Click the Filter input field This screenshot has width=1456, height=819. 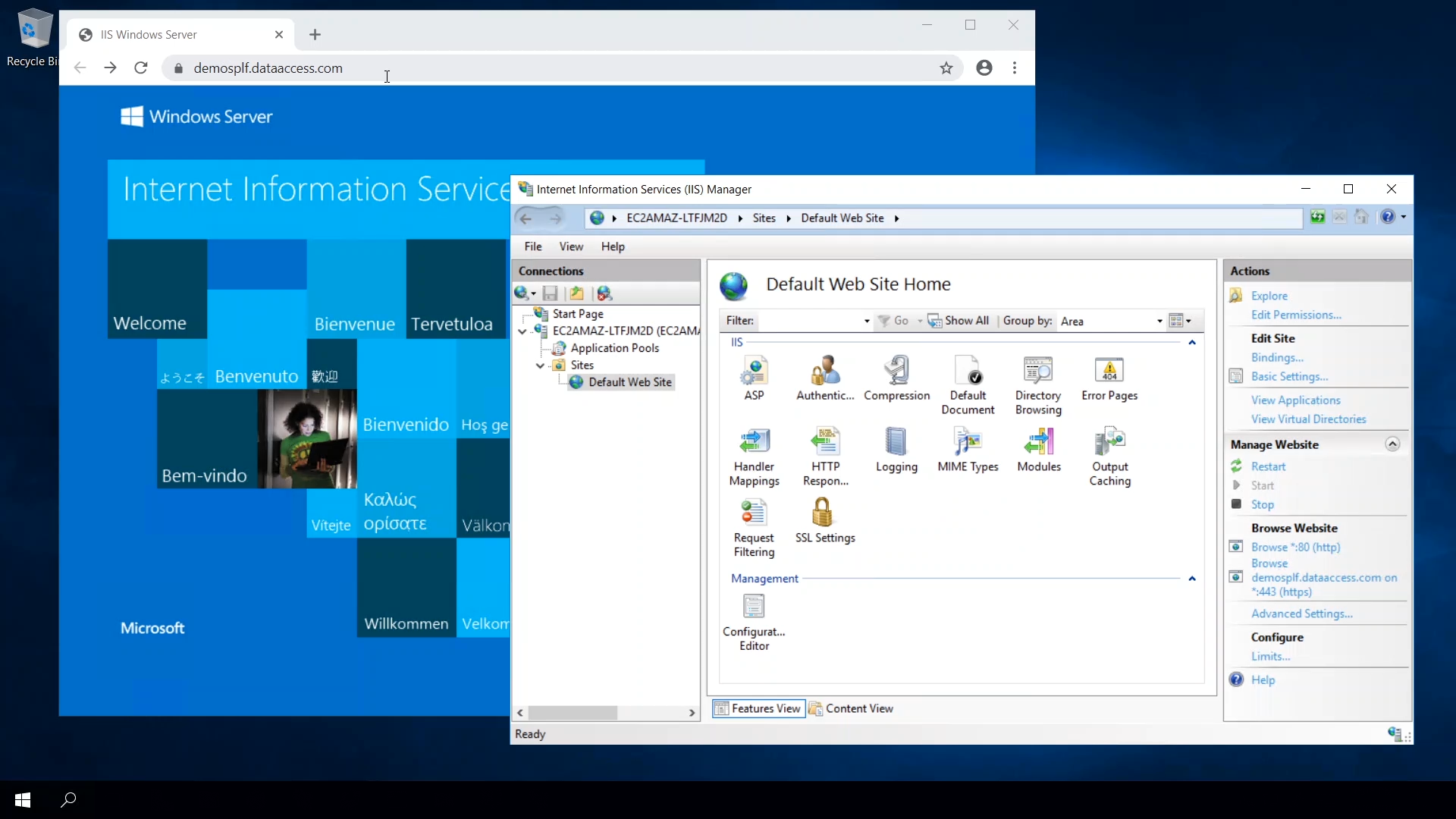click(810, 322)
